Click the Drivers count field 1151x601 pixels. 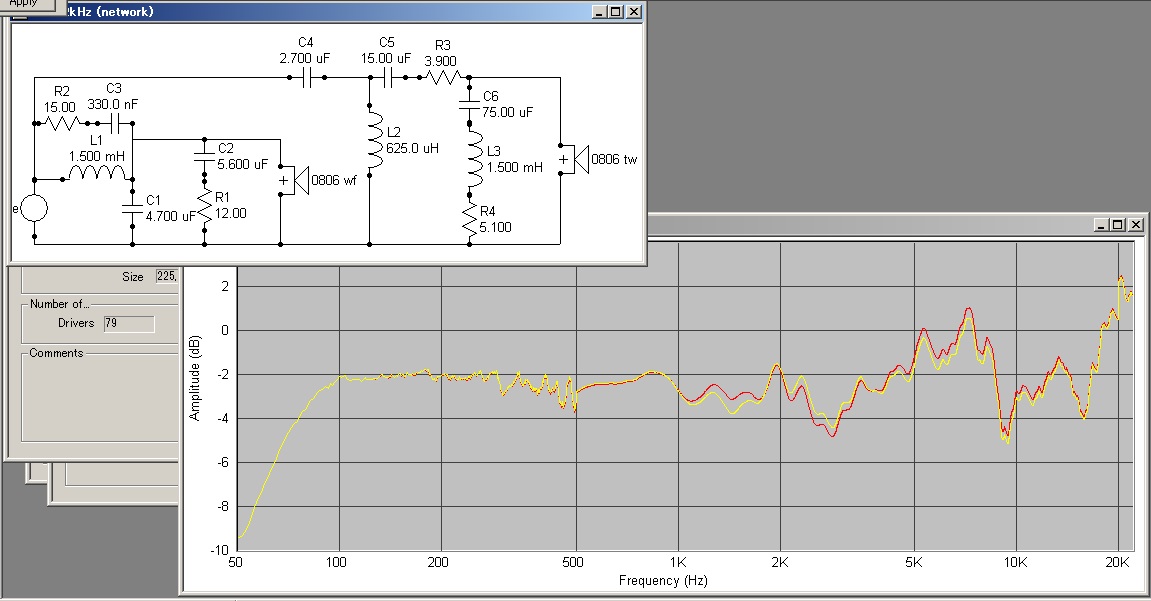[128, 324]
